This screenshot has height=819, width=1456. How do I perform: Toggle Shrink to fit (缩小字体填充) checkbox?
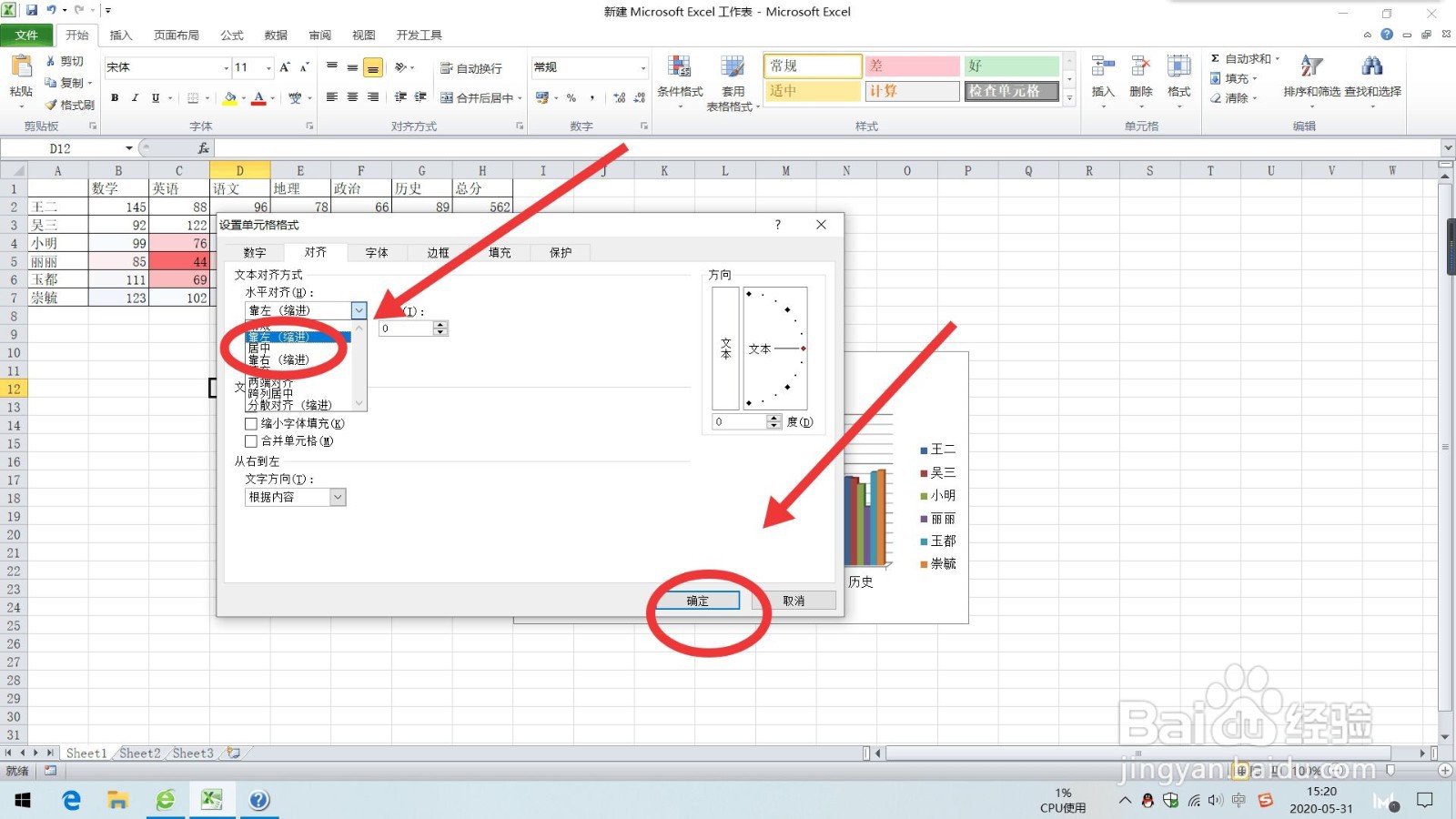click(251, 423)
